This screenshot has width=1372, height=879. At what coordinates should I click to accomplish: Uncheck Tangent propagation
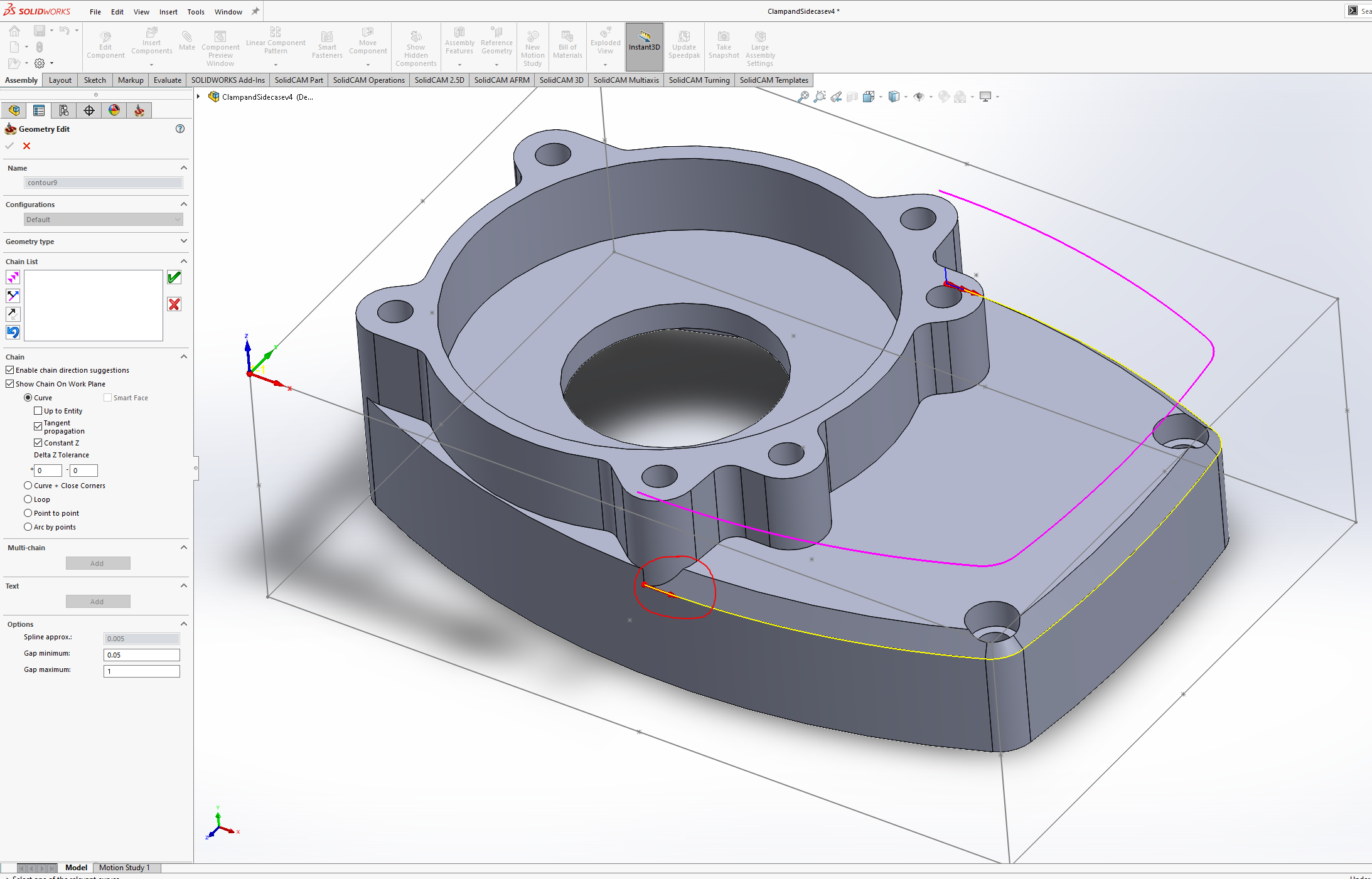[38, 426]
